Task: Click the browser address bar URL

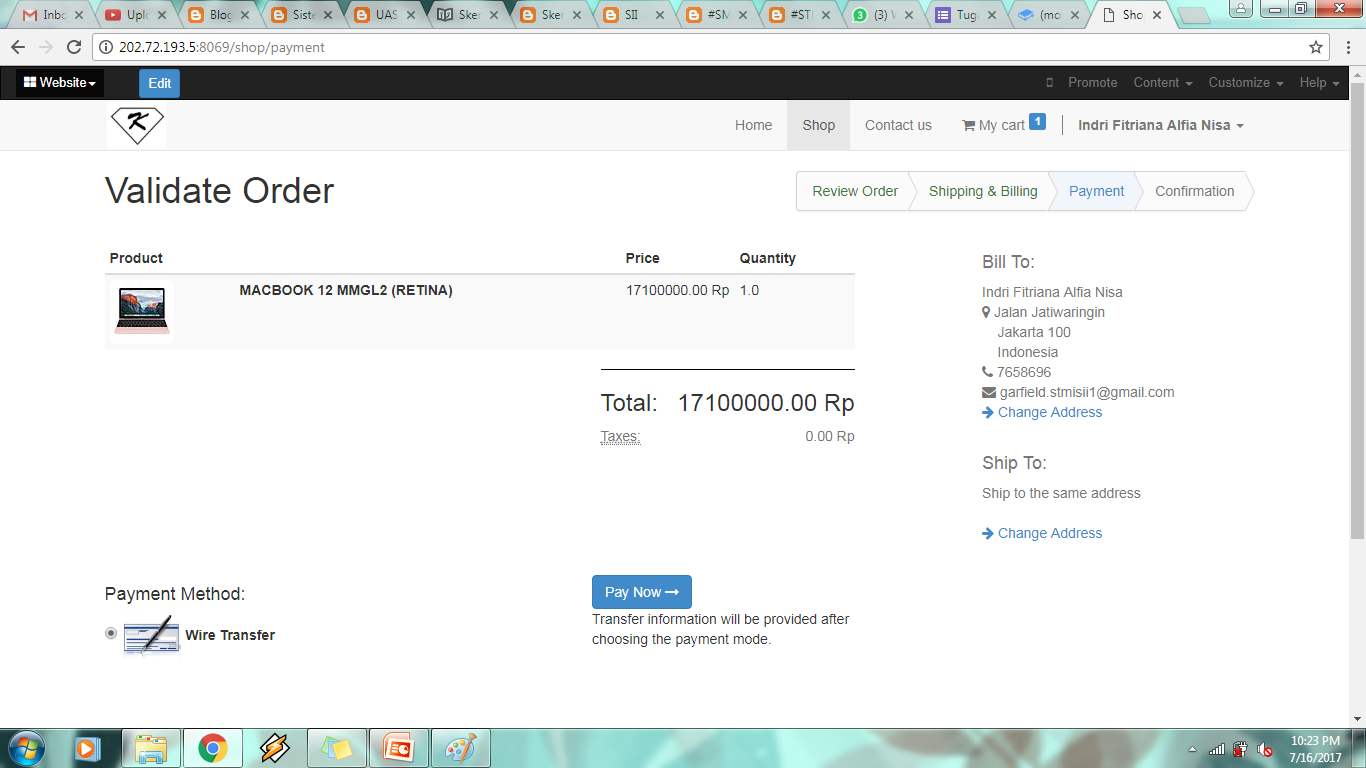Action: coord(222,47)
